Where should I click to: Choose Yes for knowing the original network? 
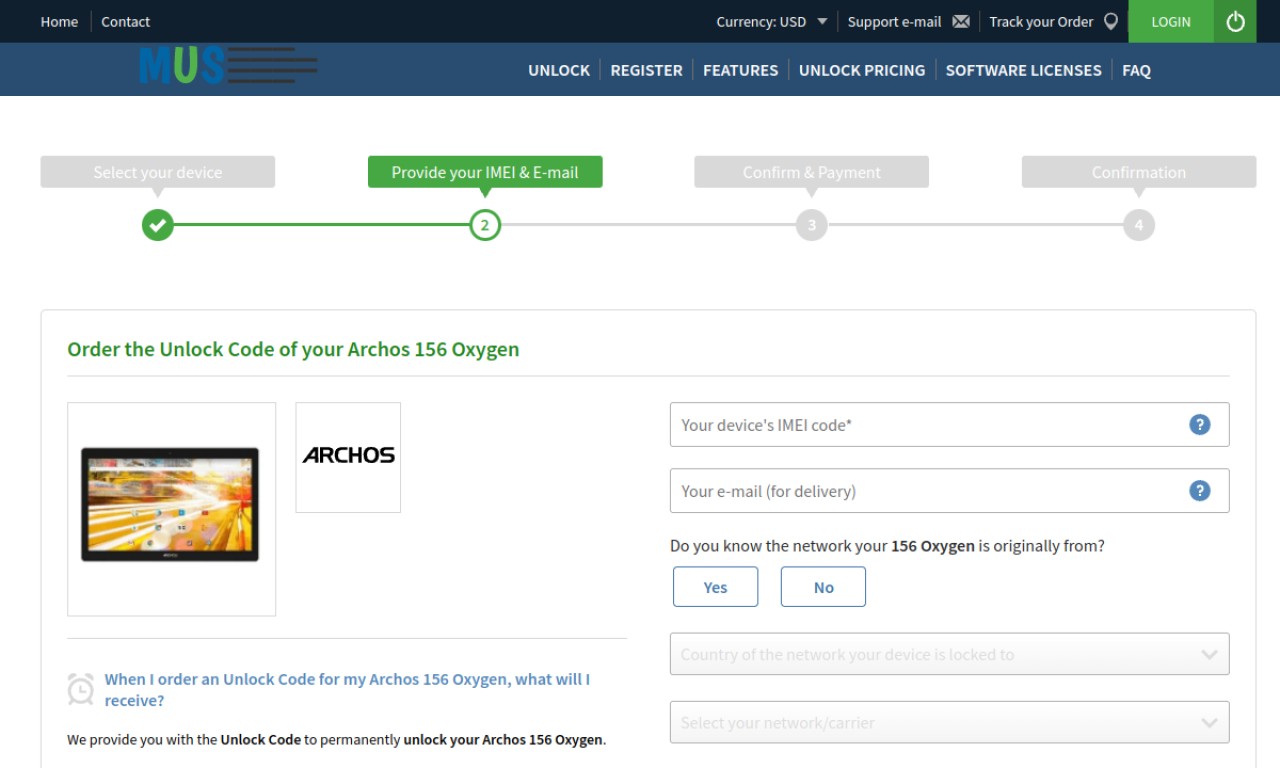coord(715,587)
